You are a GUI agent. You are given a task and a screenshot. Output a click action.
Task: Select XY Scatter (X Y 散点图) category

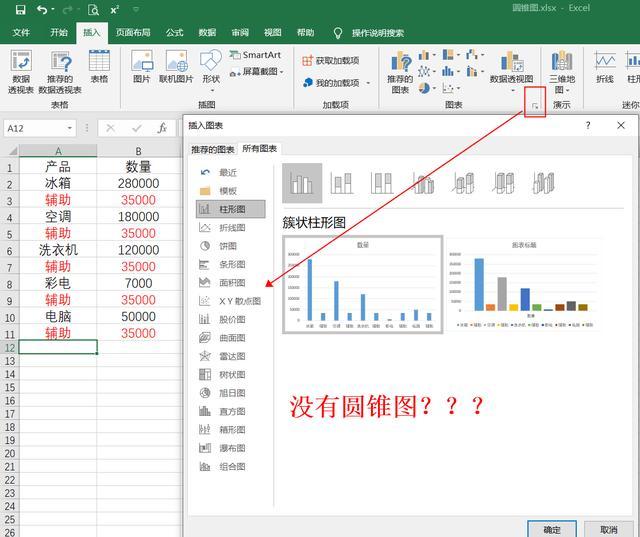tap(231, 301)
